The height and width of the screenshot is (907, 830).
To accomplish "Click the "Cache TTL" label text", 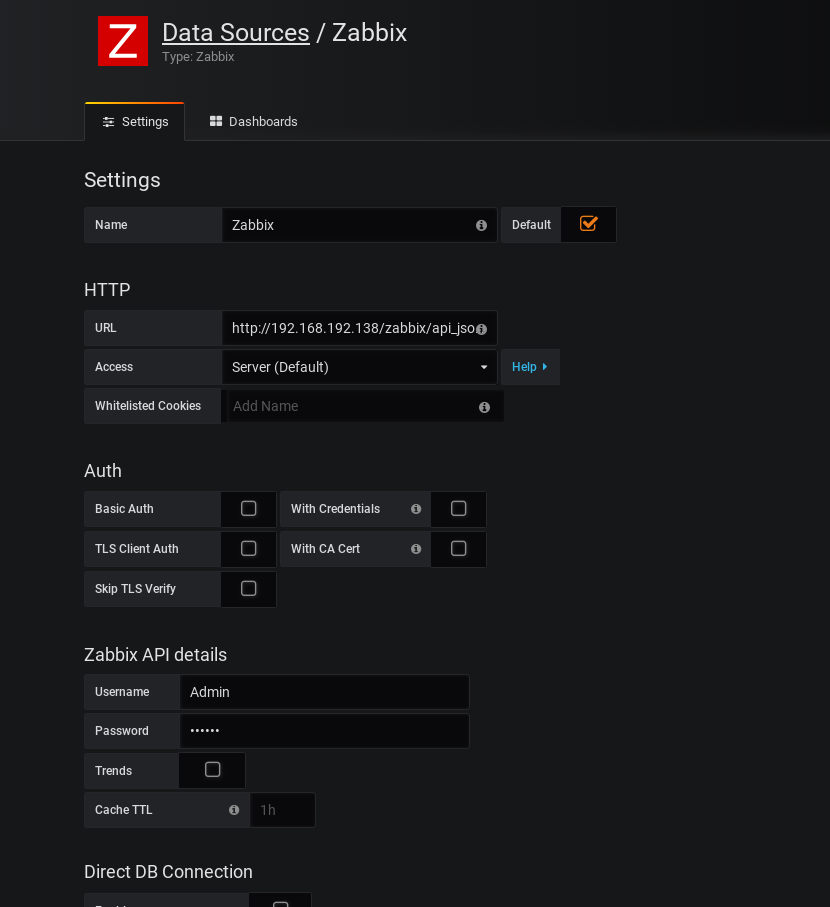I will point(124,810).
